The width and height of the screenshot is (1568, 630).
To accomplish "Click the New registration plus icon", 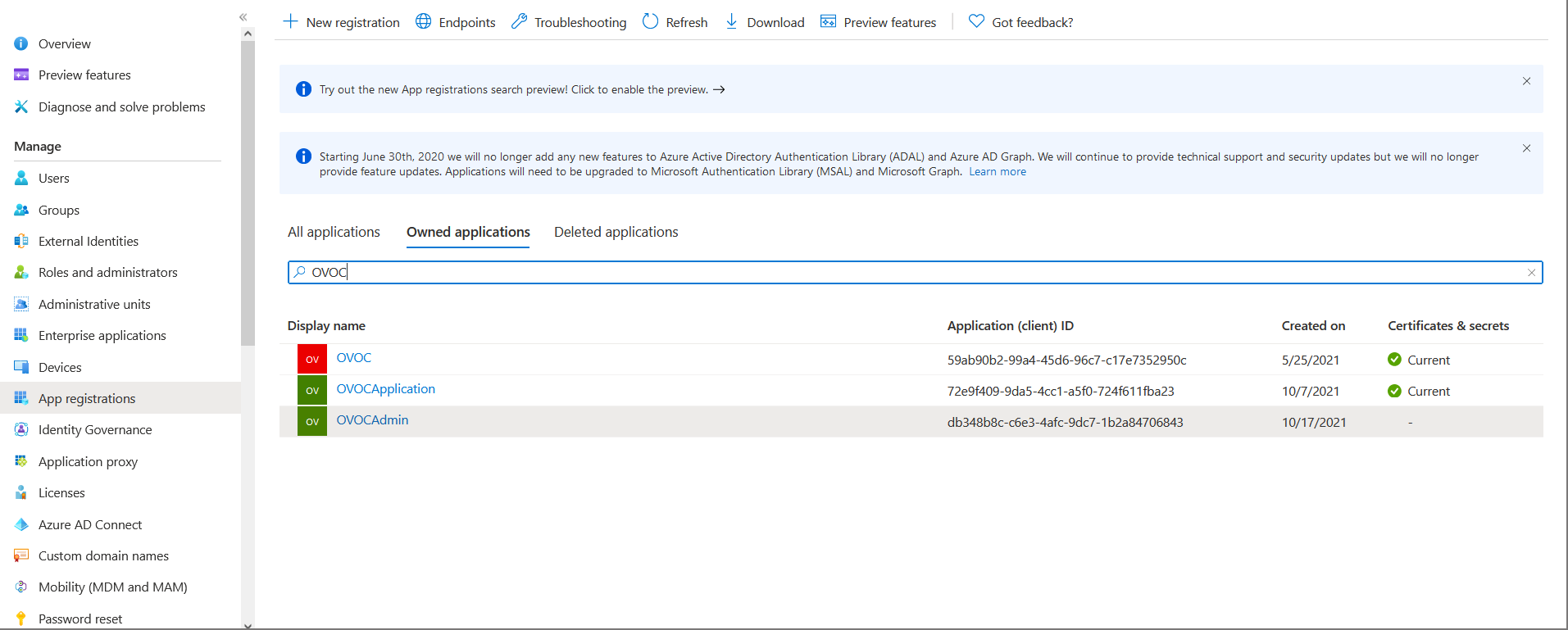I will pyautogui.click(x=290, y=21).
